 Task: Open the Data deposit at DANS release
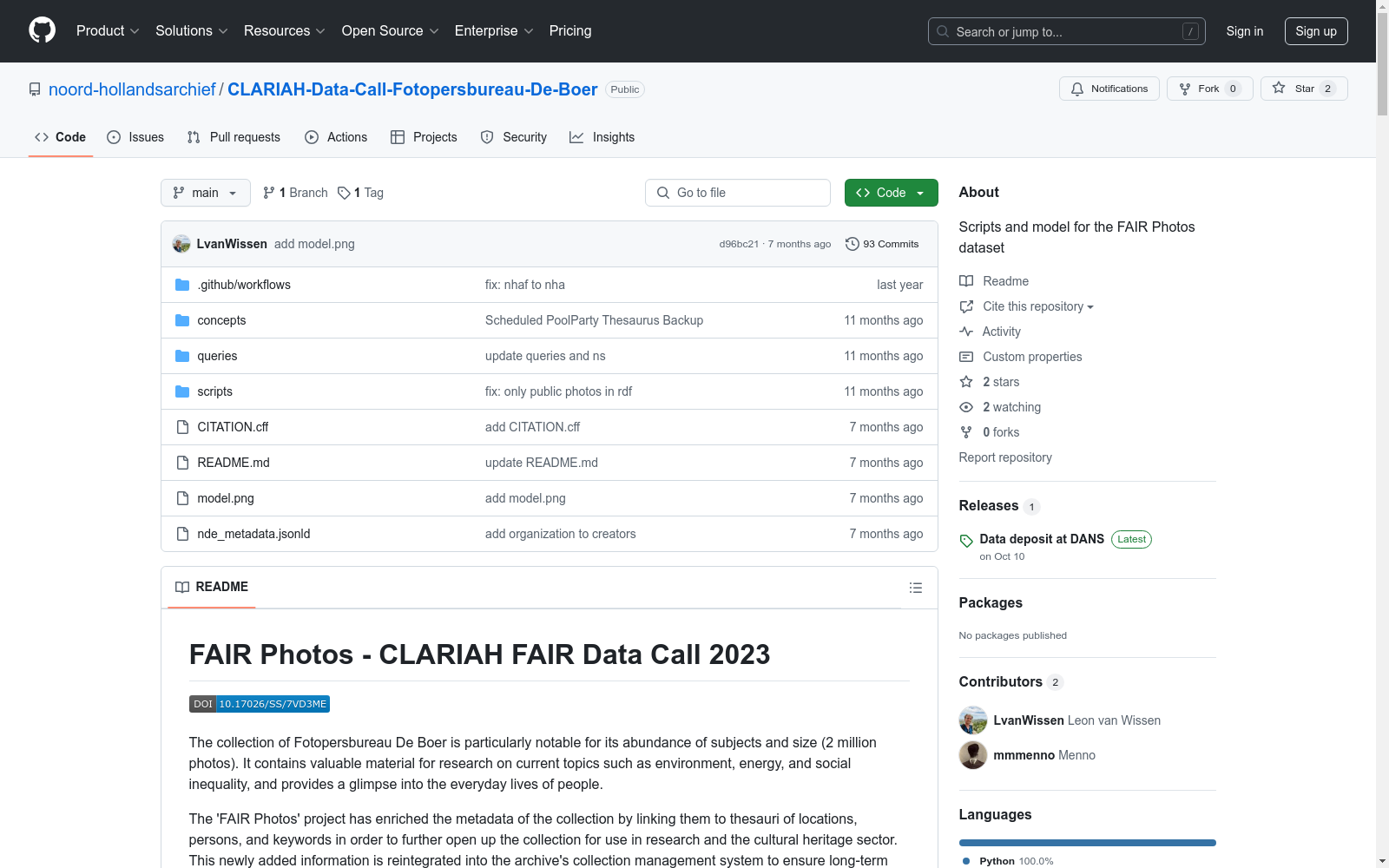pyautogui.click(x=1042, y=539)
